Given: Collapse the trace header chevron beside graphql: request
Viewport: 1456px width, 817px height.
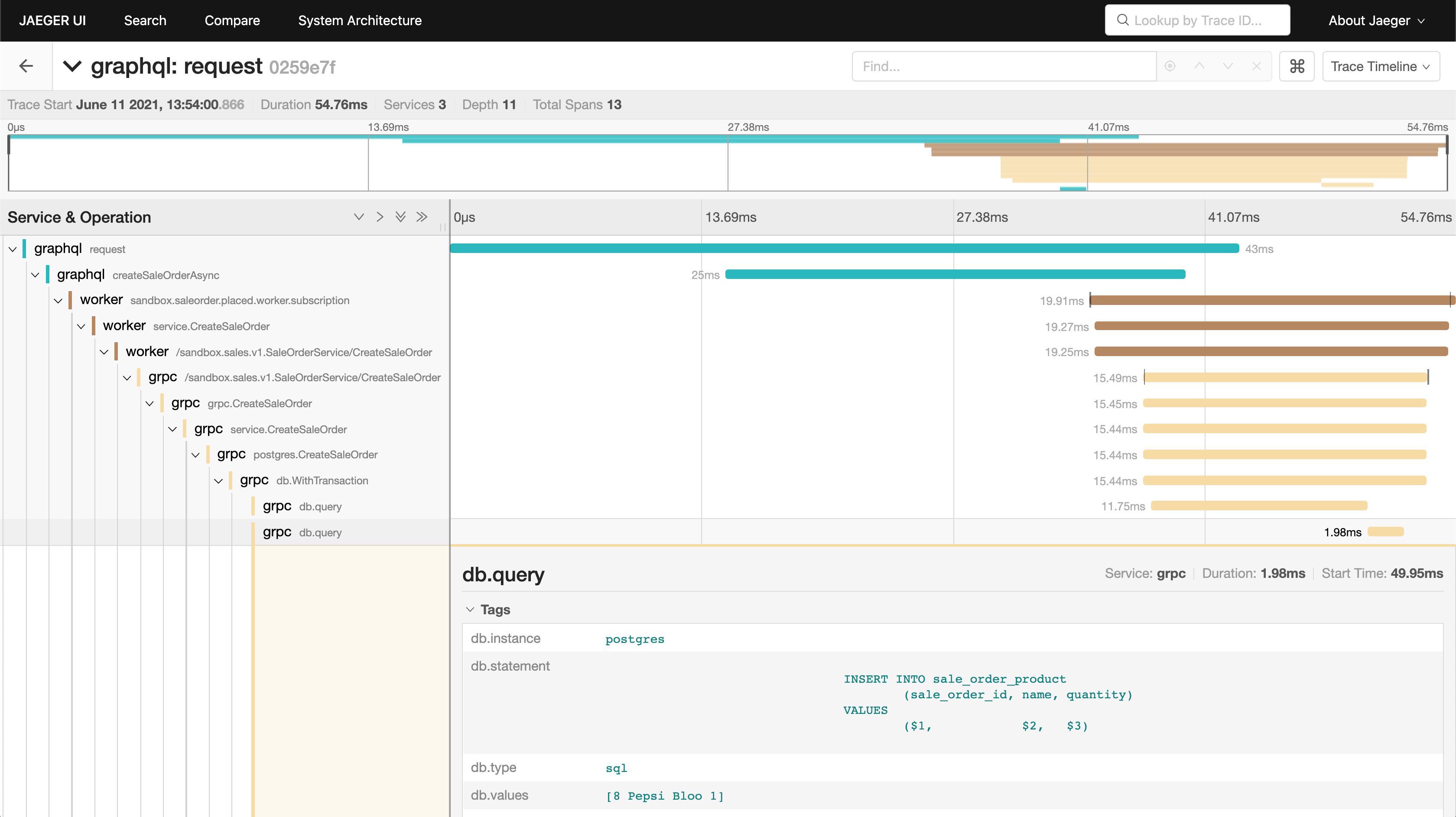Looking at the screenshot, I should tap(72, 66).
